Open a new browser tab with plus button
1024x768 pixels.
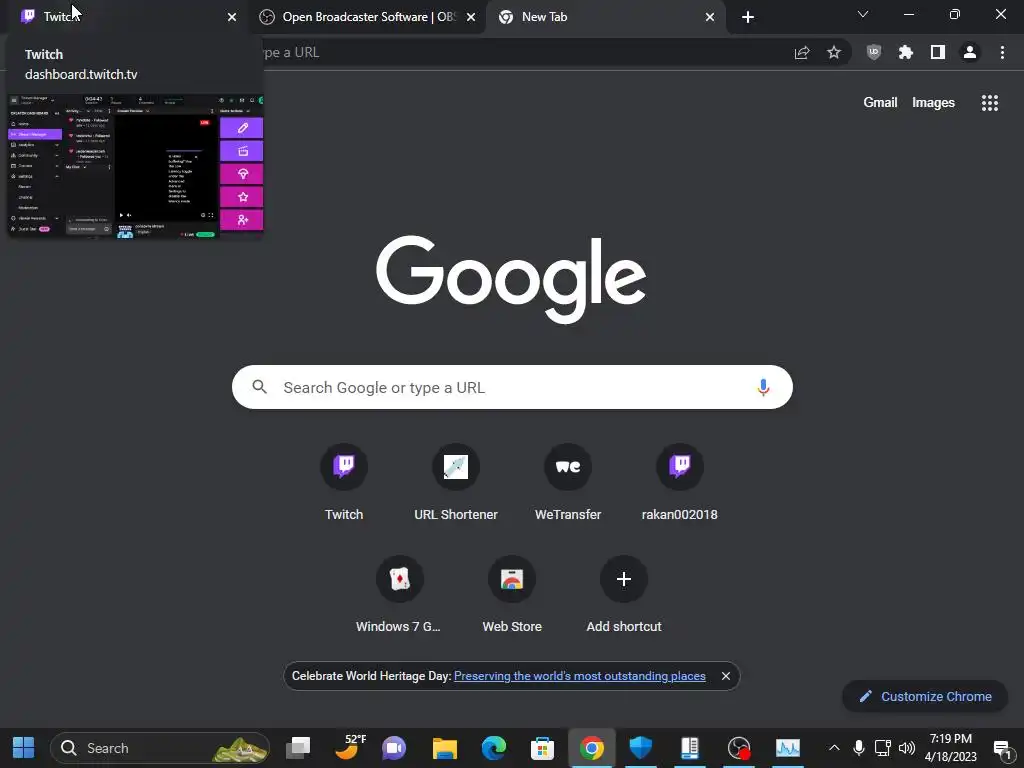click(x=748, y=18)
